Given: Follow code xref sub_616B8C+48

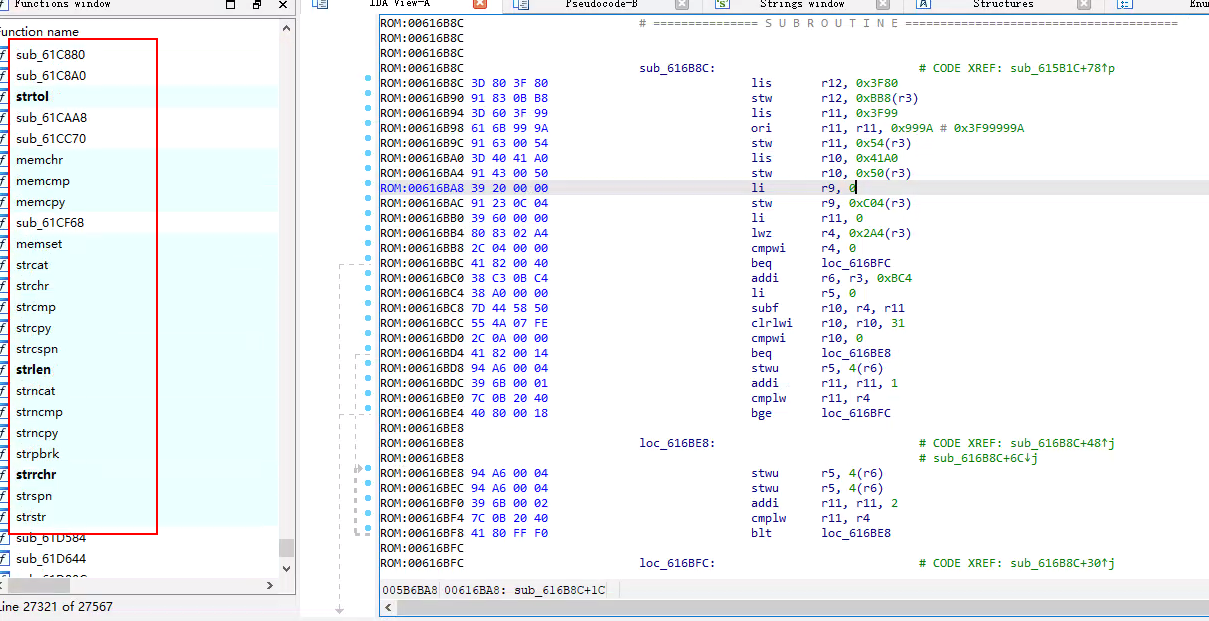Looking at the screenshot, I should (1062, 443).
